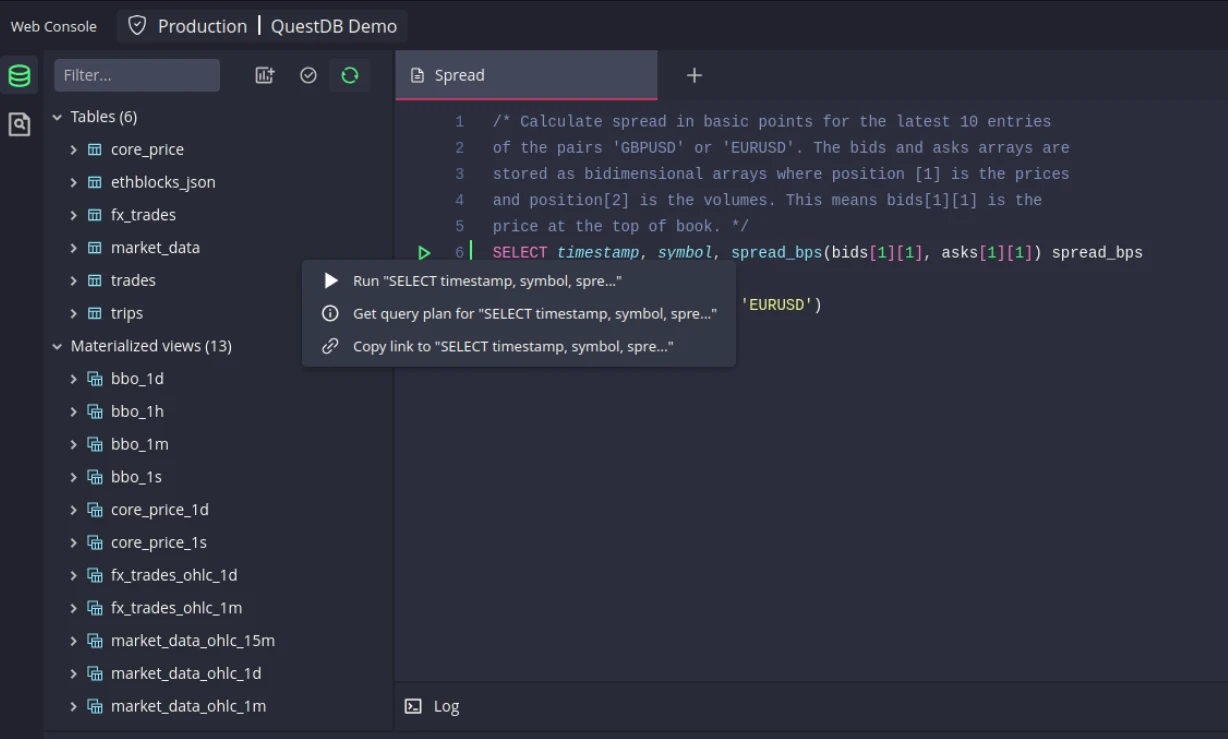Image resolution: width=1228 pixels, height=739 pixels.
Task: Click the materialized view icon for bbo_1h
Action: coord(95,411)
